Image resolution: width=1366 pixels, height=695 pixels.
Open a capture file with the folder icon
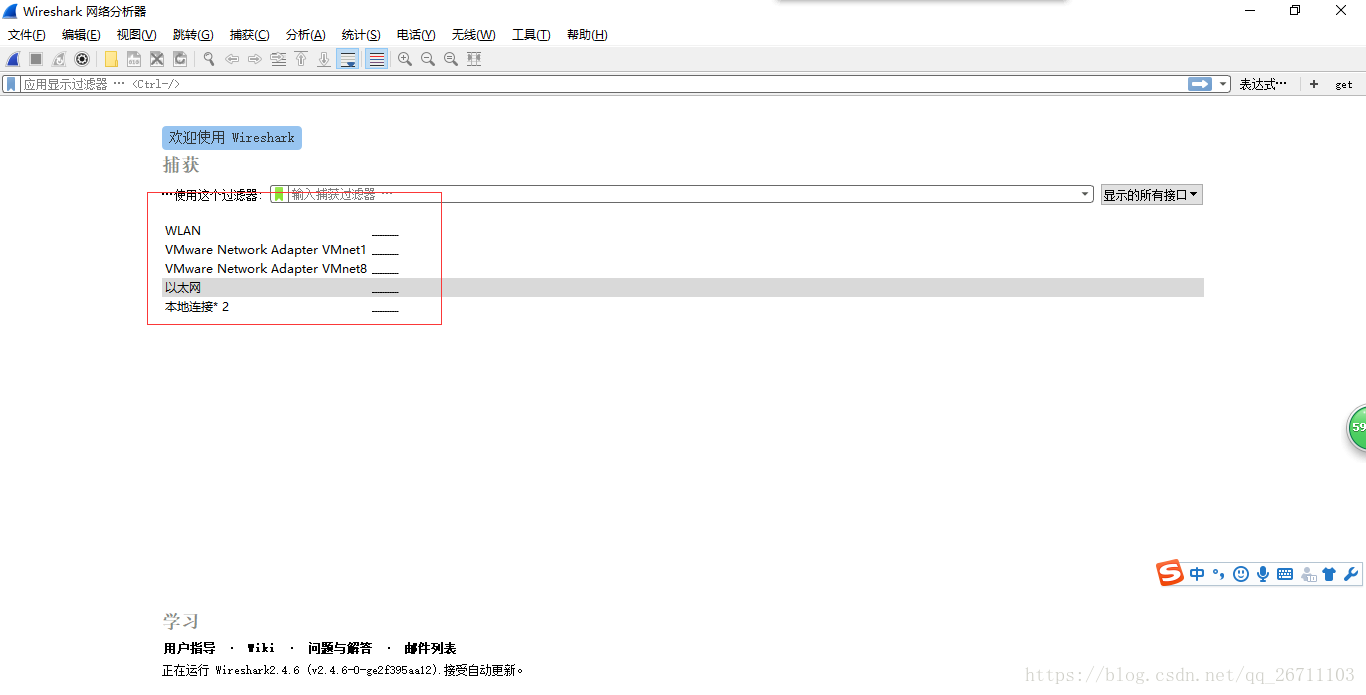pos(111,59)
